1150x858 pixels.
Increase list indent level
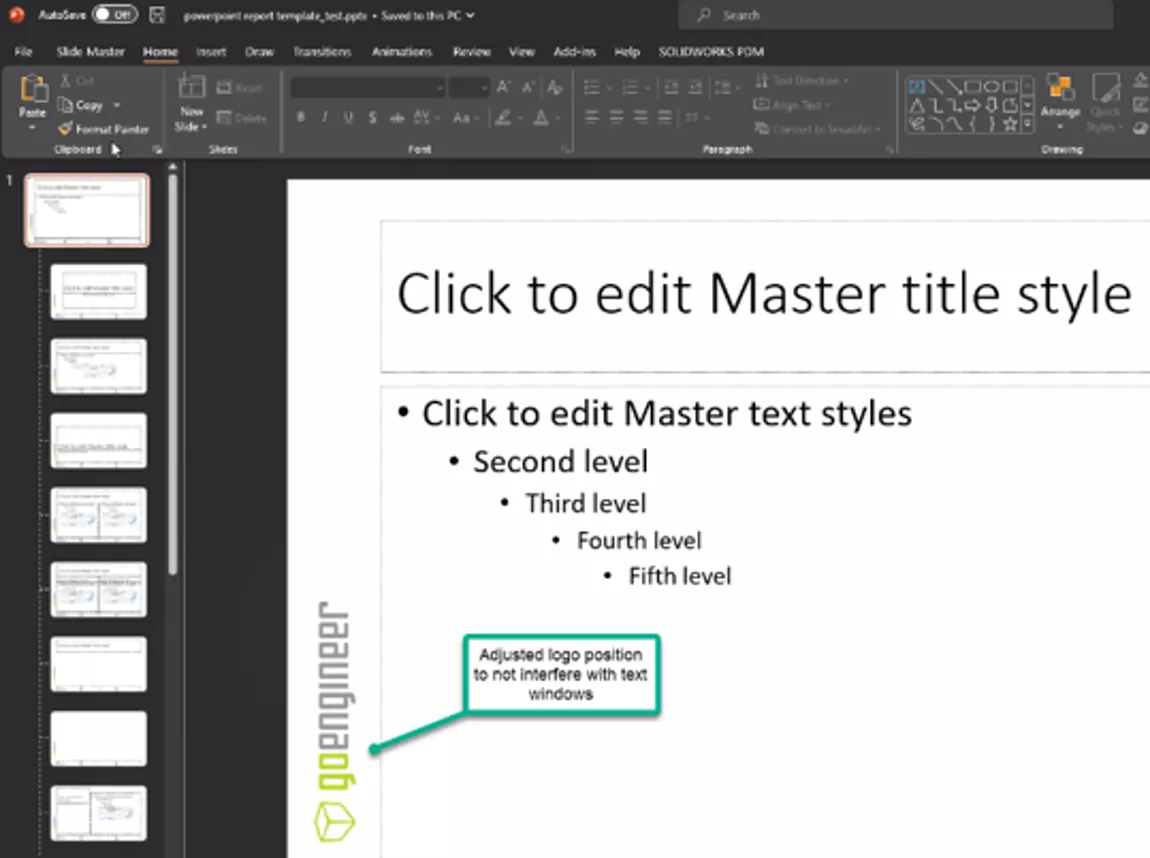pos(695,88)
